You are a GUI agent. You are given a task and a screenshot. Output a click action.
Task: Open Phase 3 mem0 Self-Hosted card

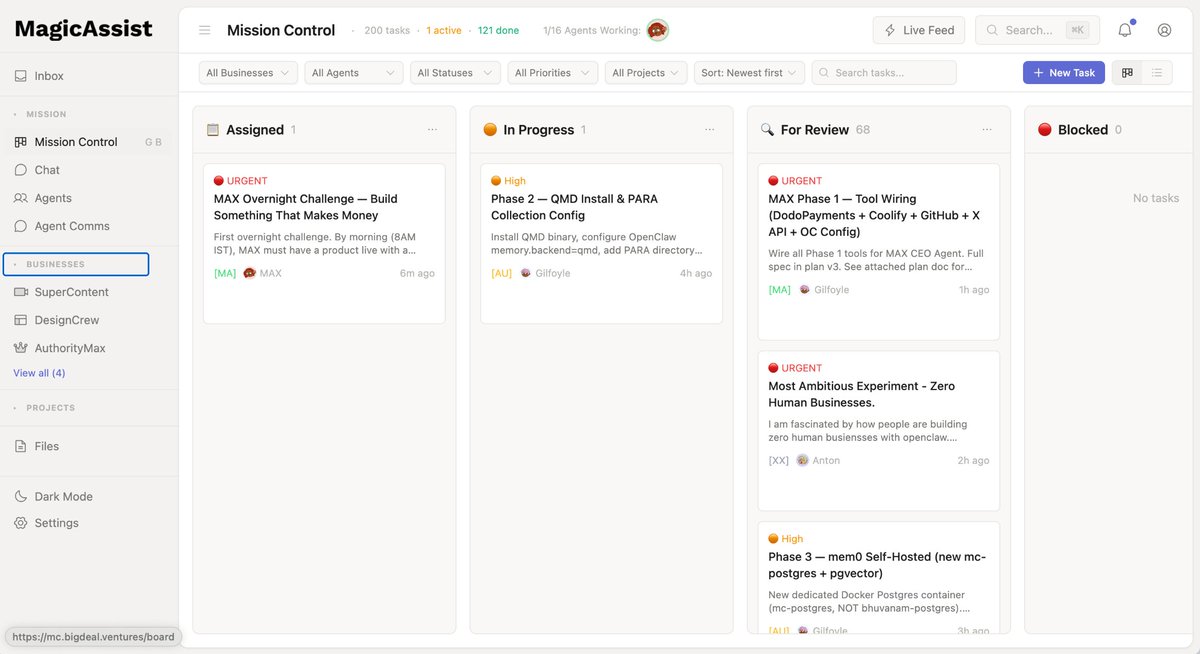coord(879,577)
